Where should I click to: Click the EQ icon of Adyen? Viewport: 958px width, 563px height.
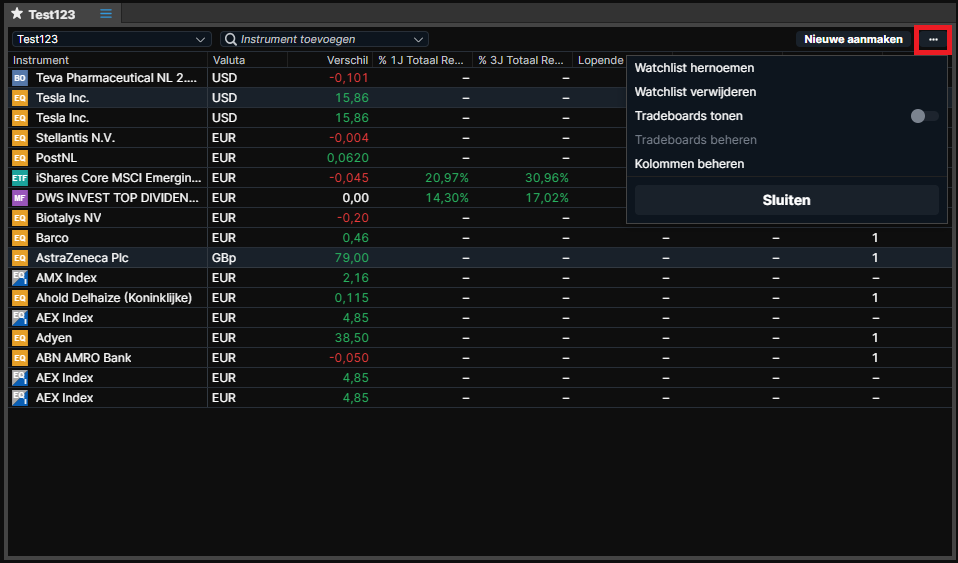(x=20, y=337)
